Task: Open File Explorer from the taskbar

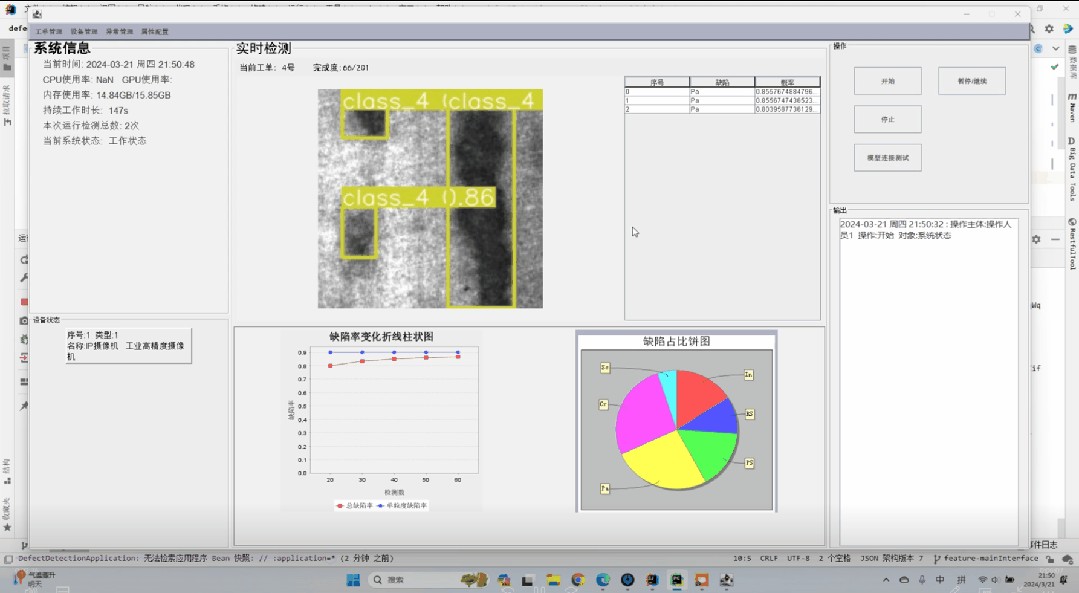Action: coord(553,581)
